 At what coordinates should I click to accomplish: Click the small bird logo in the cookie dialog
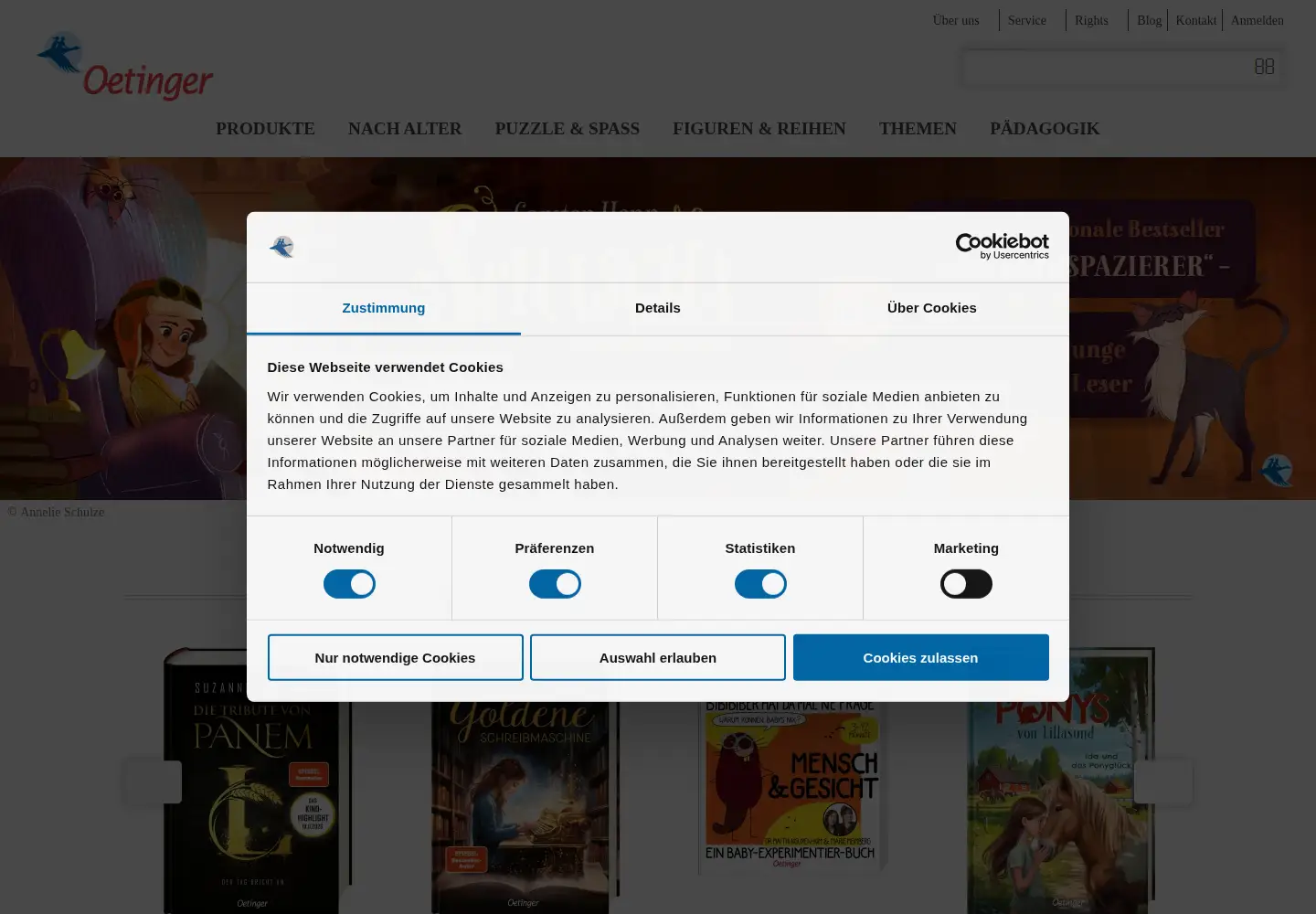281,247
